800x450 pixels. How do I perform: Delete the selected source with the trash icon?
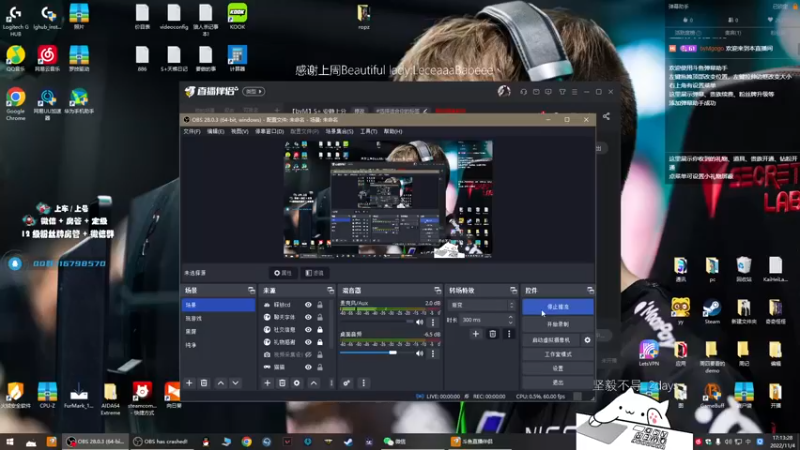click(x=282, y=383)
